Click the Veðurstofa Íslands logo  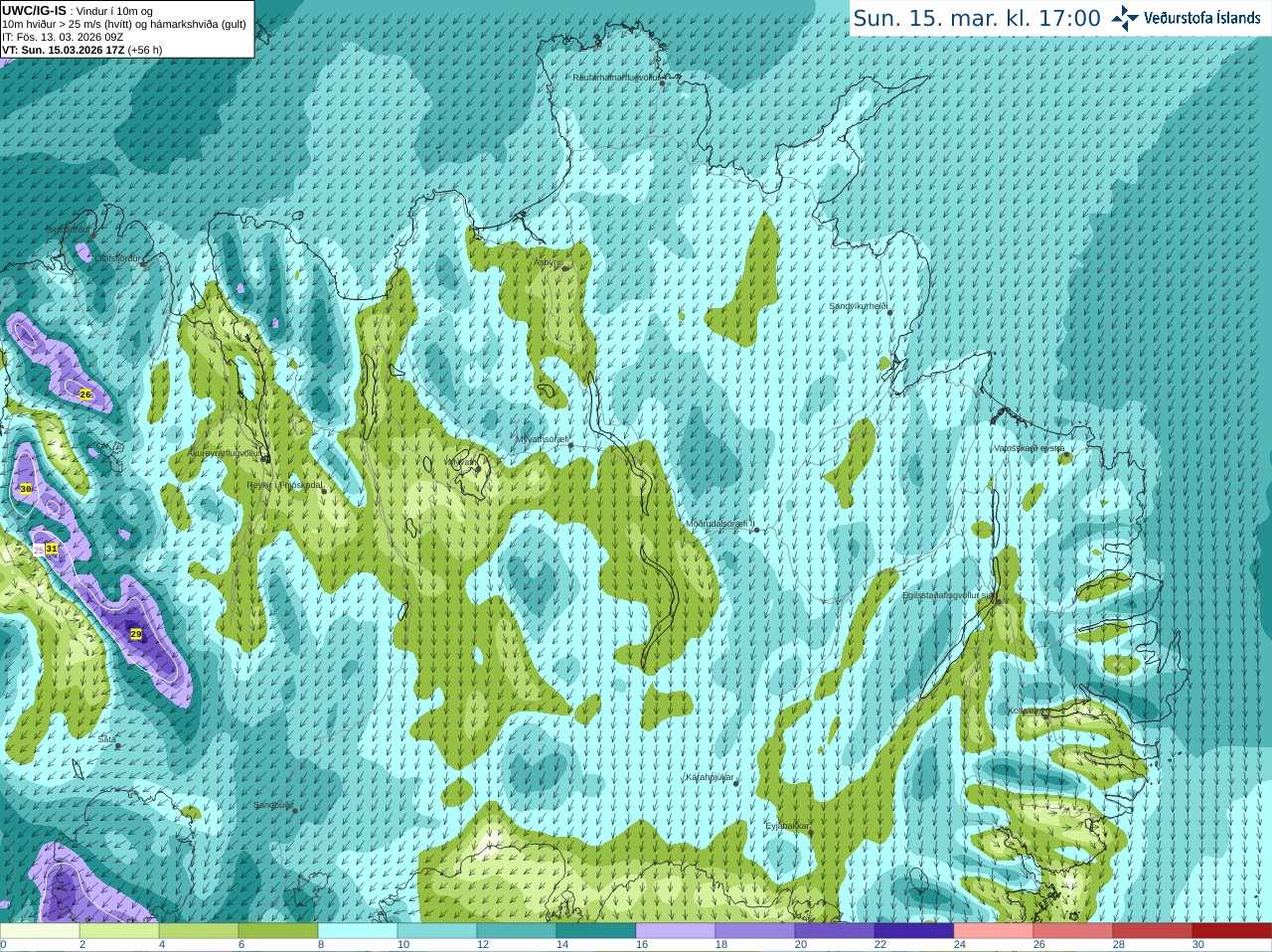pyautogui.click(x=1186, y=18)
